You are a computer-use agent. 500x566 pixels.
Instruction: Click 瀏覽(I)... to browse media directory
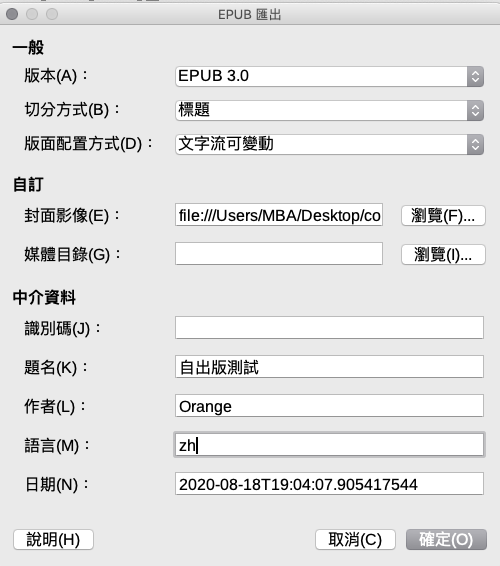tap(443, 254)
